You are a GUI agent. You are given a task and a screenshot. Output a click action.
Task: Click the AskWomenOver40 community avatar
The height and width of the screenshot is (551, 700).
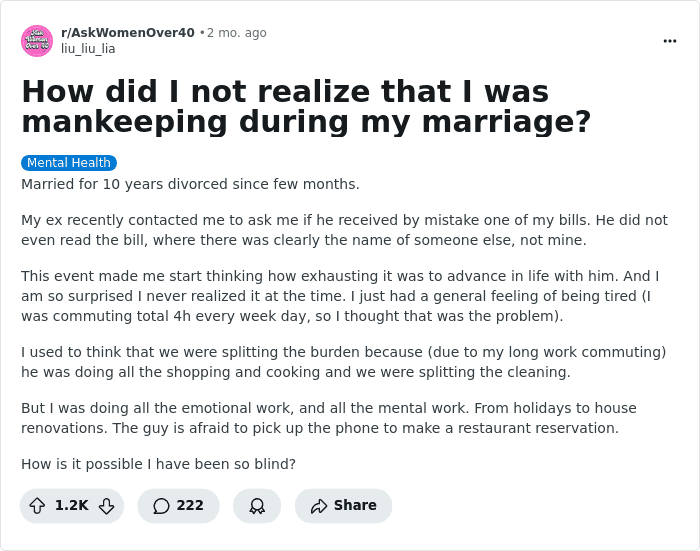pyautogui.click(x=37, y=41)
